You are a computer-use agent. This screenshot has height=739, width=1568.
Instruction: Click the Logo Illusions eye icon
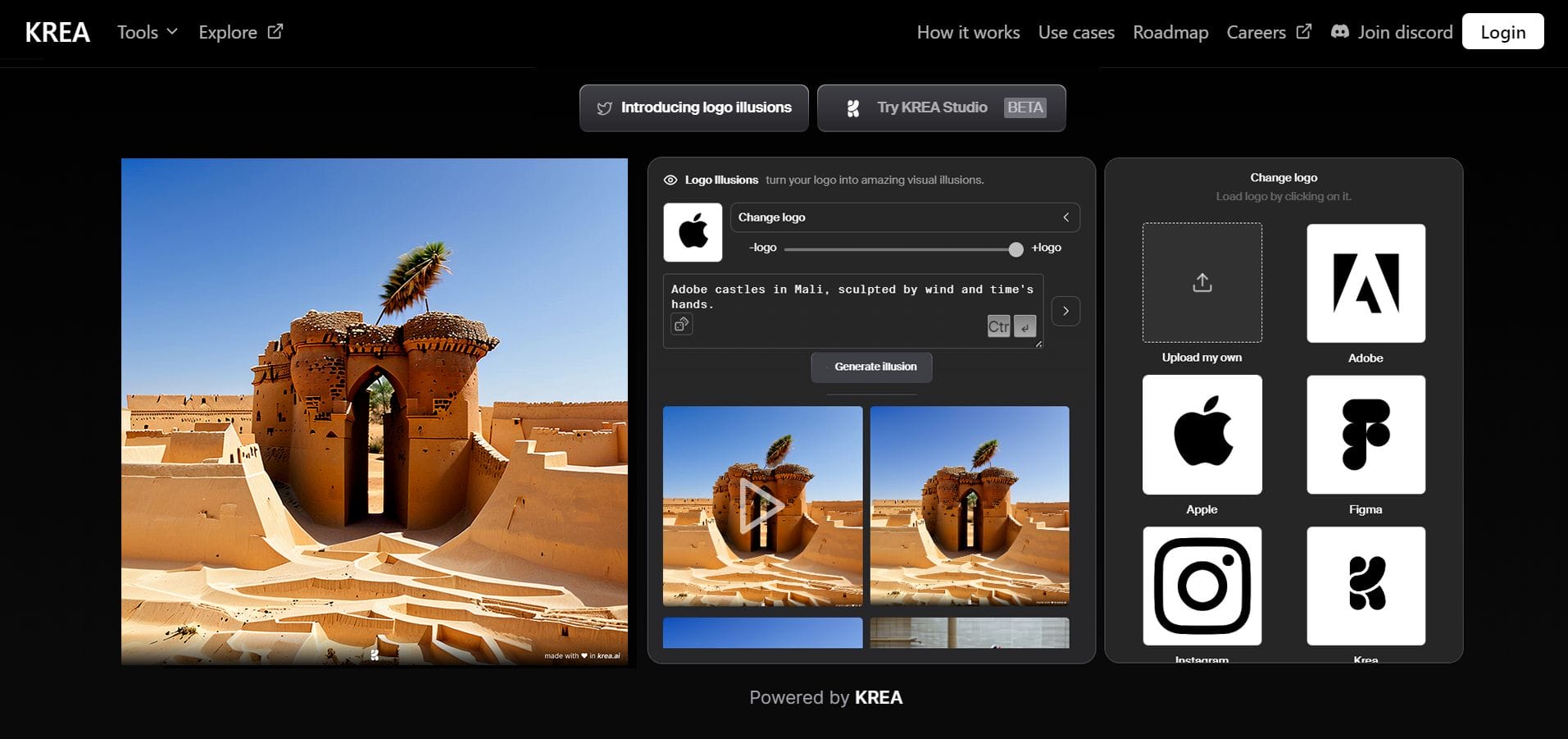click(x=670, y=180)
